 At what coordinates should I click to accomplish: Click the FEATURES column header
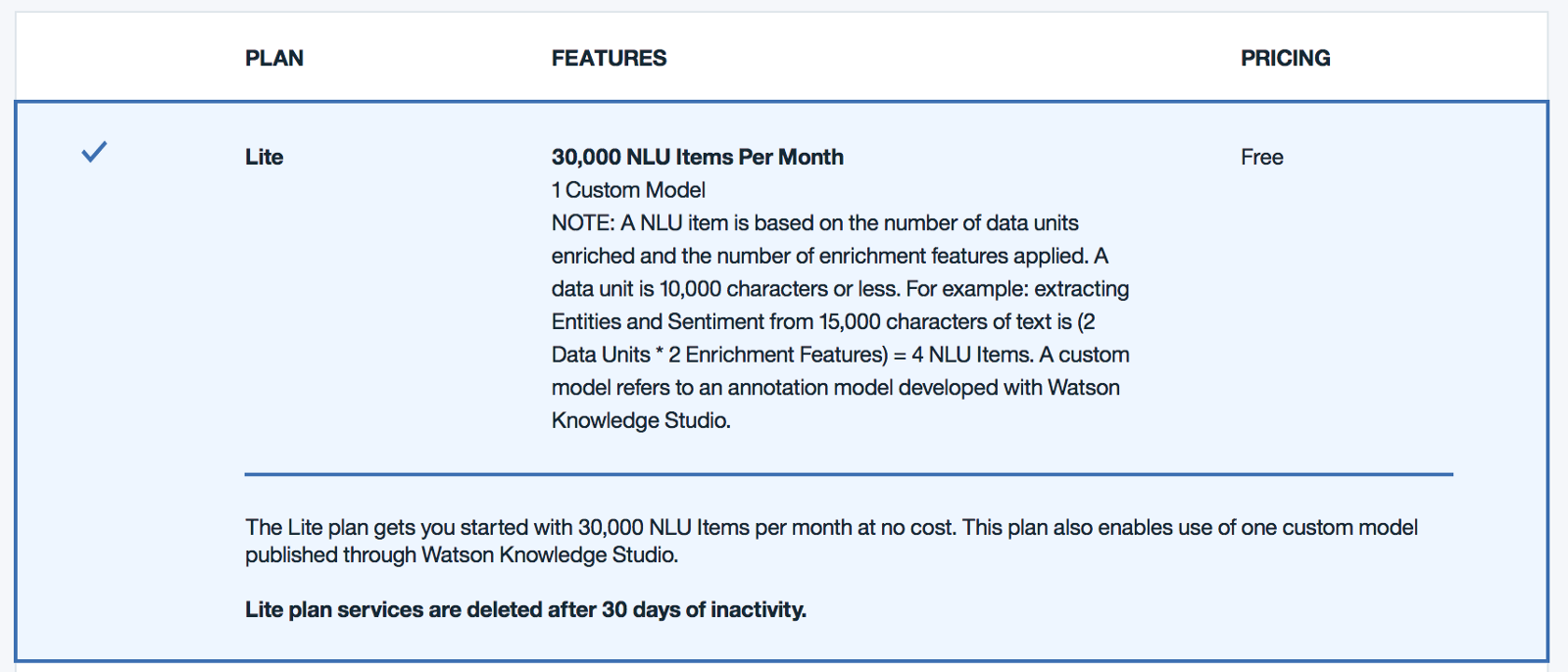[609, 58]
